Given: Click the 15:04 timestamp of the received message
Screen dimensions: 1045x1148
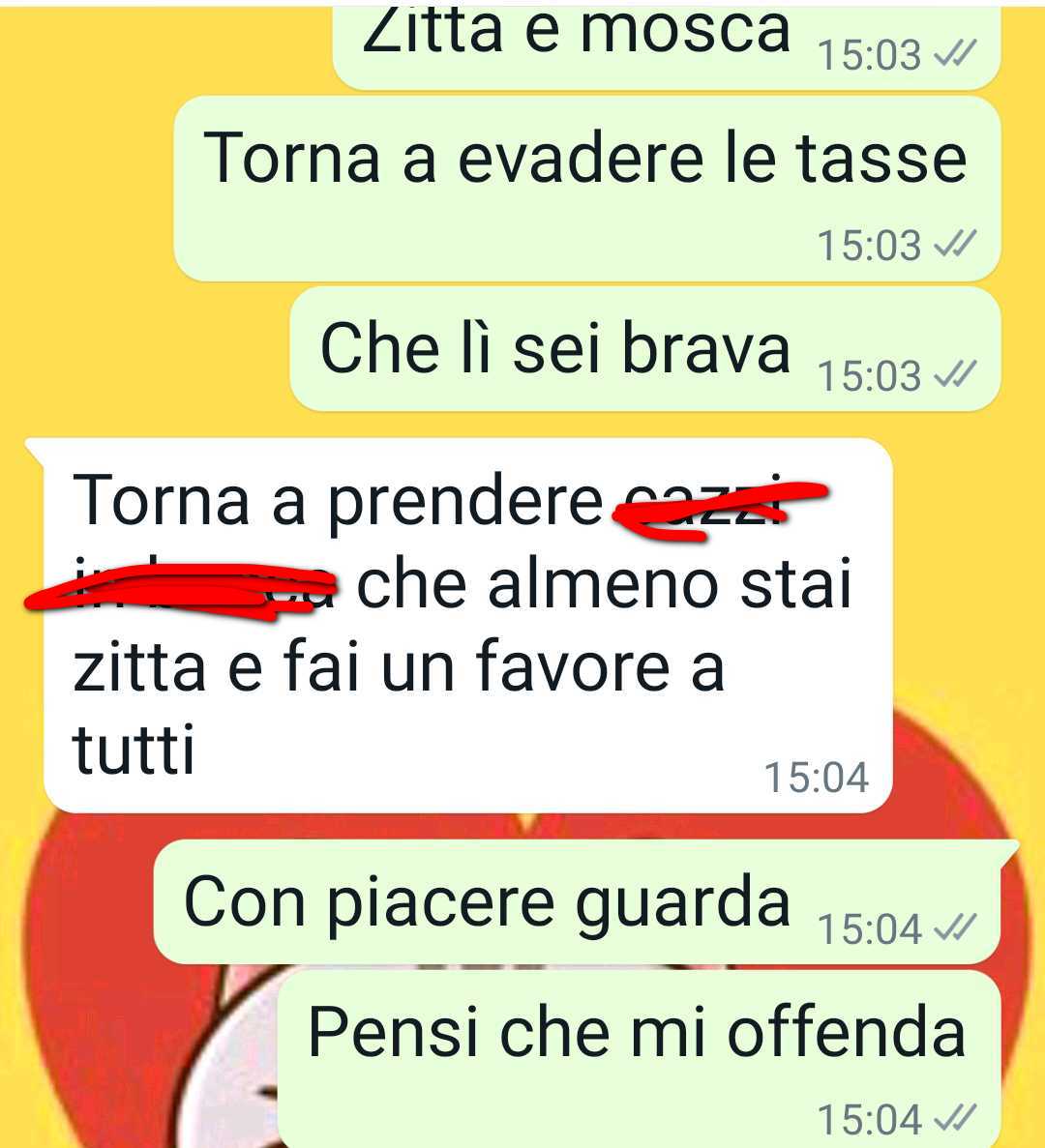Looking at the screenshot, I should 817,777.
